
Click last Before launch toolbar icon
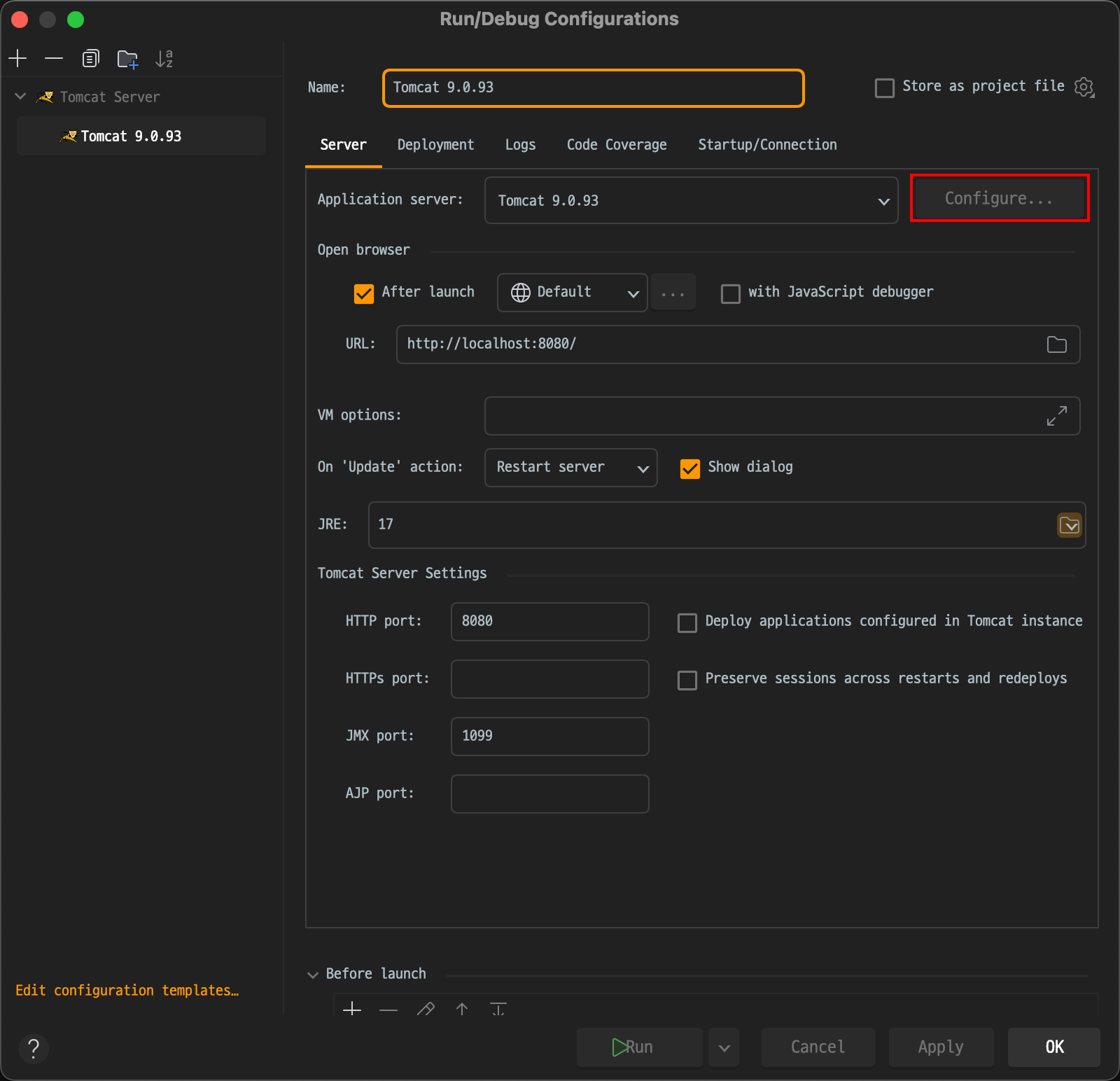click(498, 1009)
